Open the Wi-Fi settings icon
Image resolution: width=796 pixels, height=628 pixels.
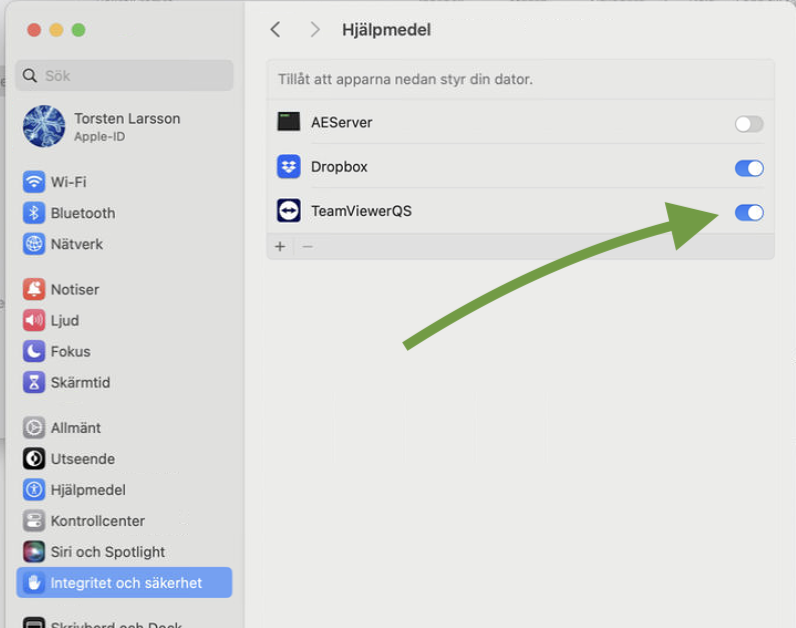coord(34,182)
